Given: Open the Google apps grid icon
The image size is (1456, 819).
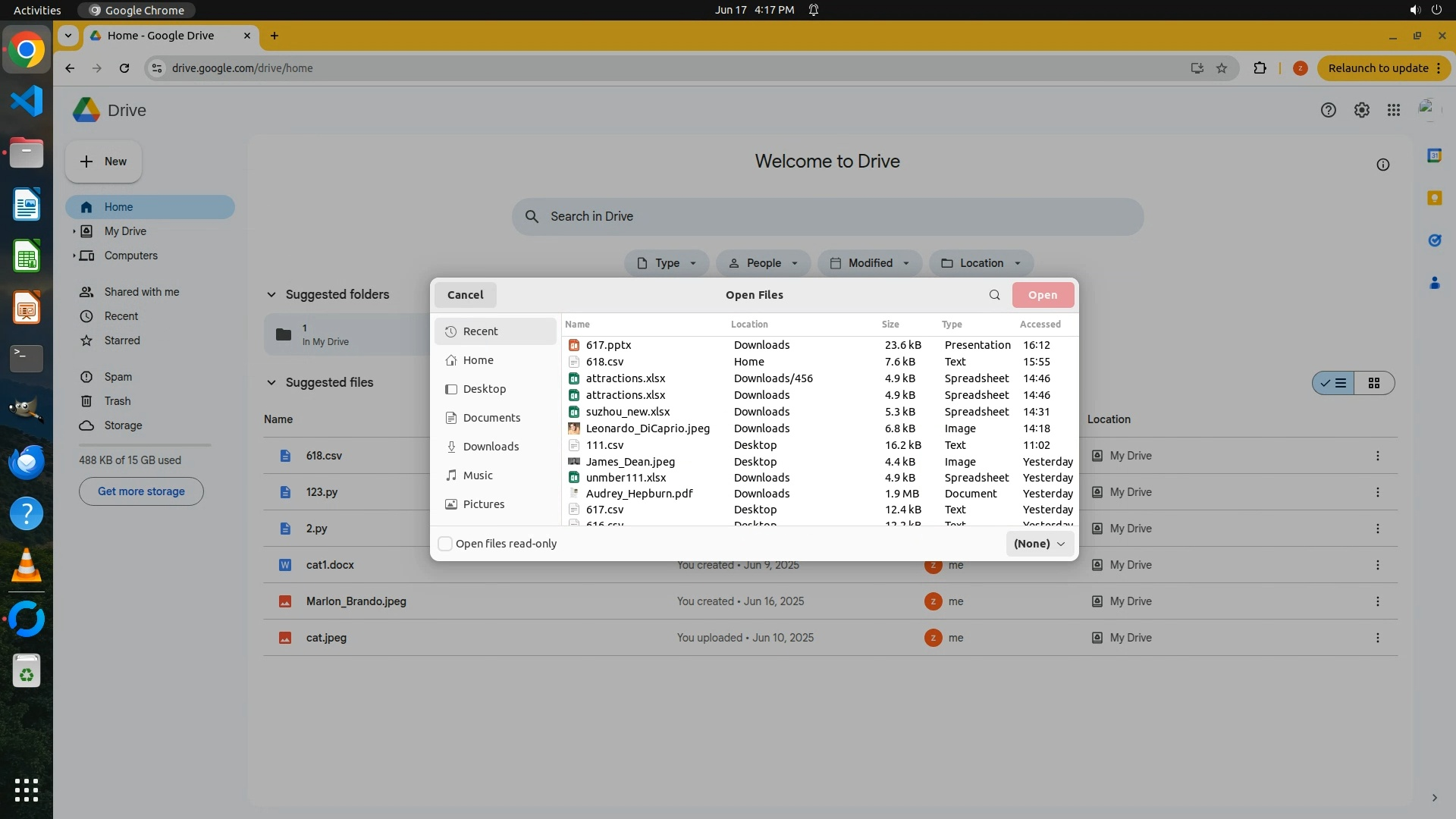Looking at the screenshot, I should click(x=1393, y=111).
